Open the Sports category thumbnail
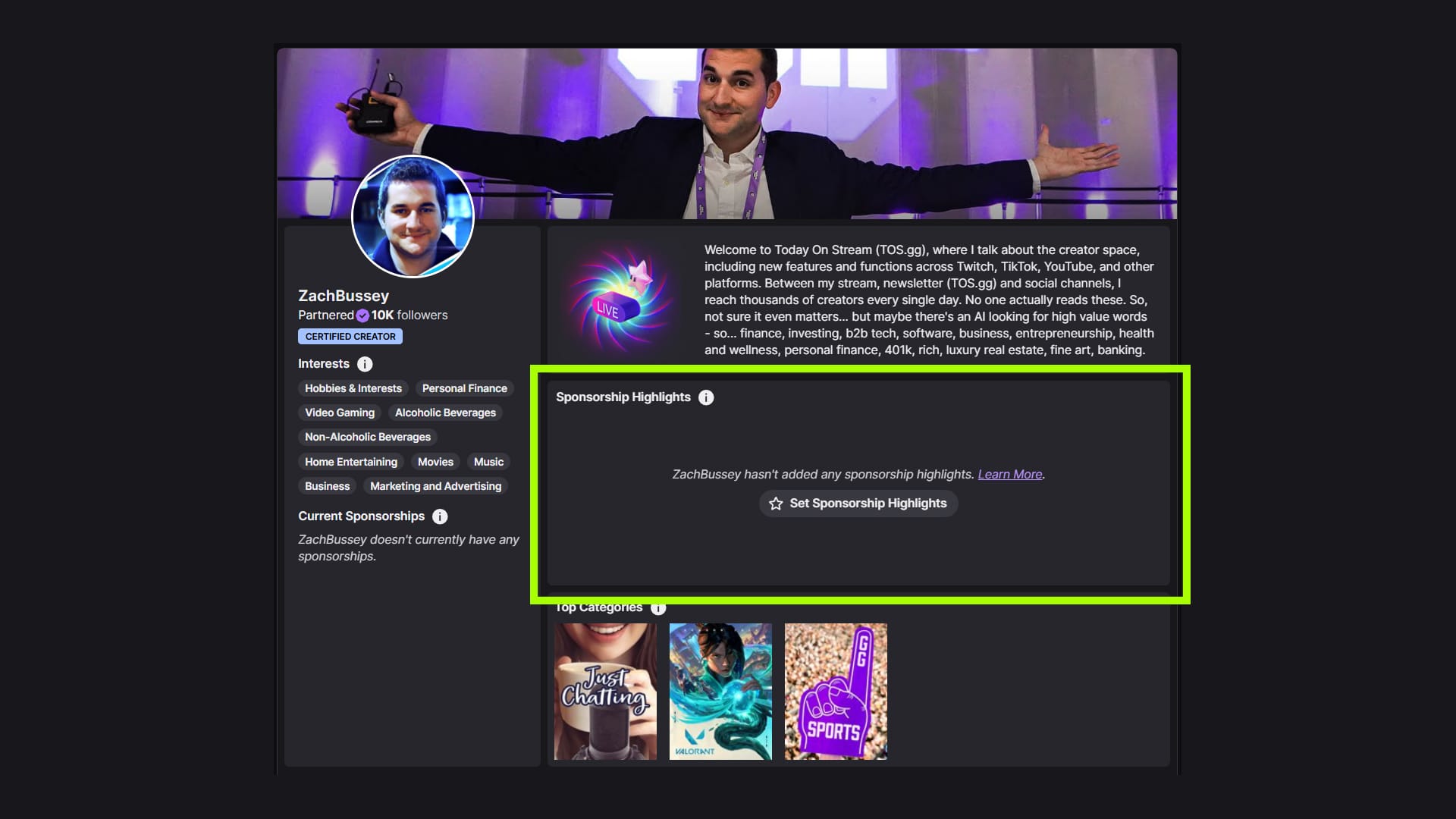Screen dimensions: 1456x819 (x=836, y=692)
